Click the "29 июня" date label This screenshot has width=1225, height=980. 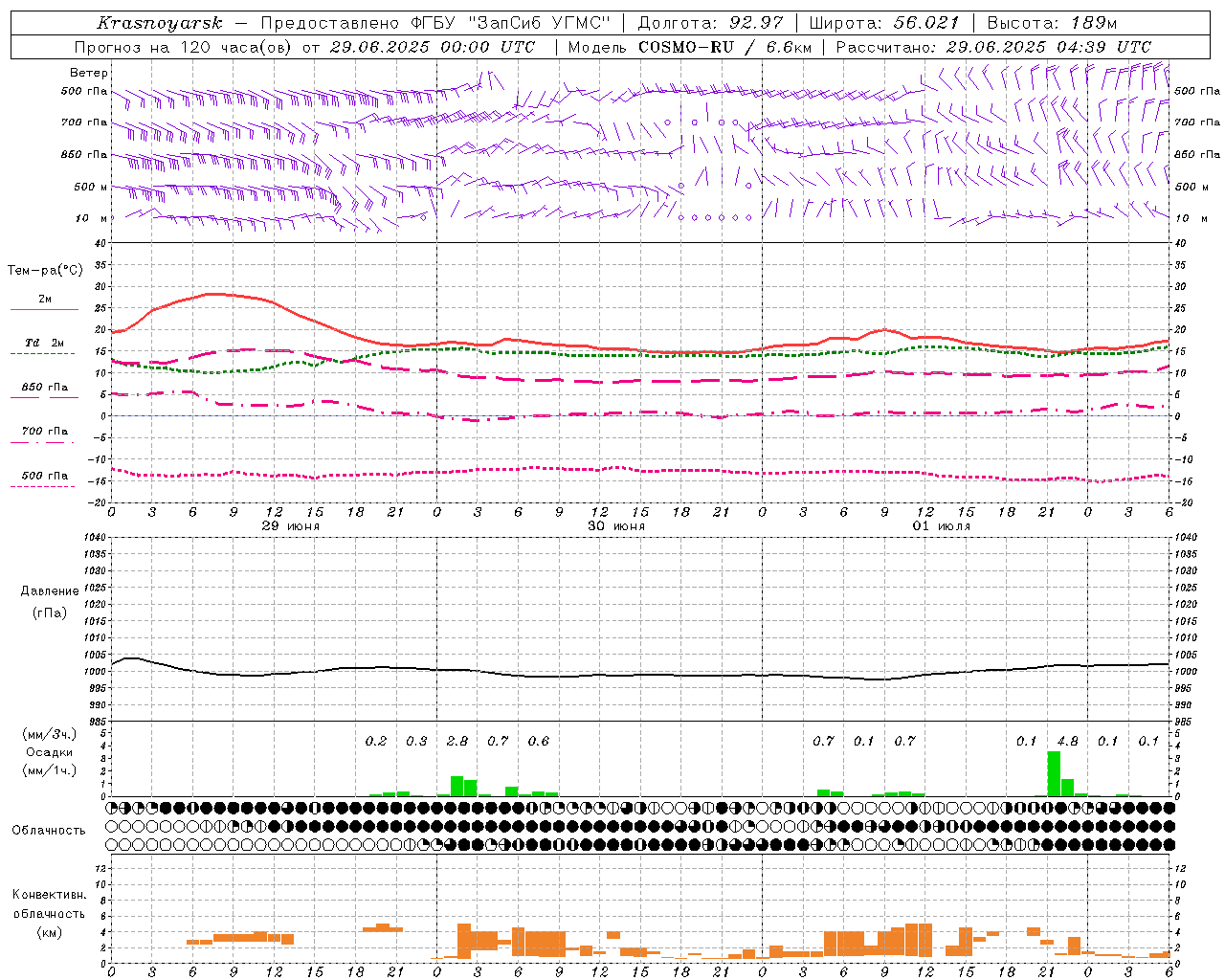(x=291, y=526)
